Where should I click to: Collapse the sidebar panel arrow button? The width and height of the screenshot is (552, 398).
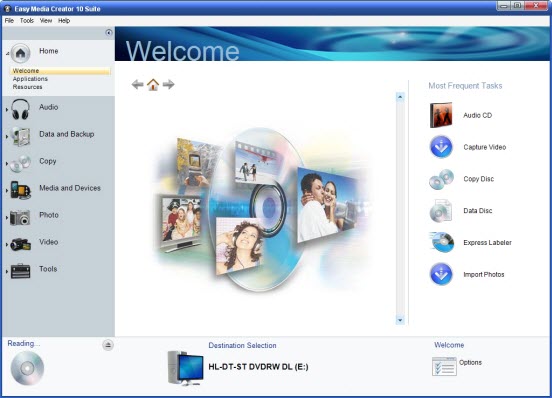(109, 33)
